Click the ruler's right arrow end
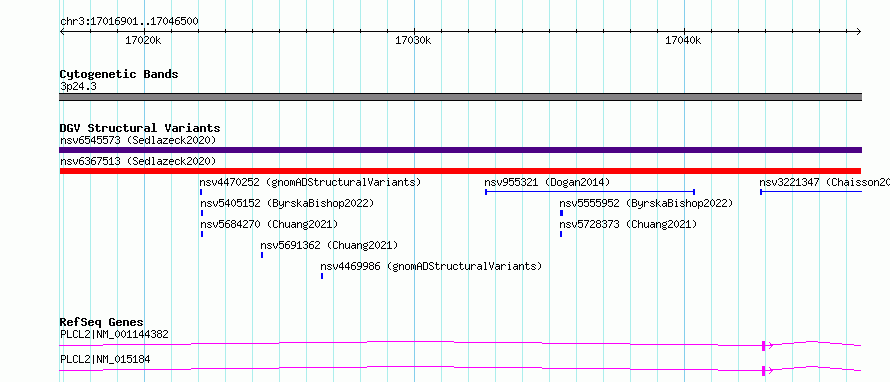 click(859, 31)
